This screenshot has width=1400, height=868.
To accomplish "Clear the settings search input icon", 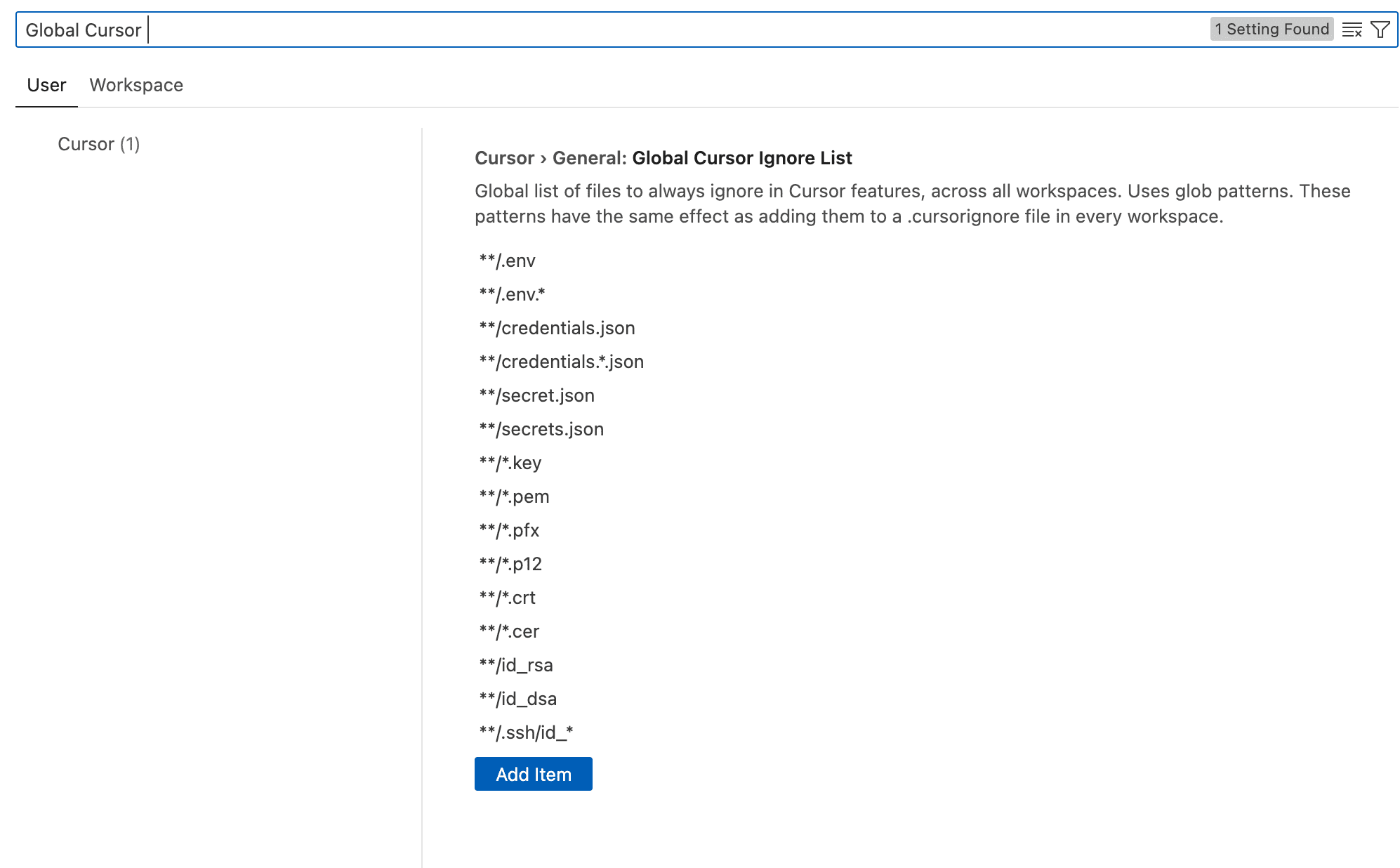I will pyautogui.click(x=1352, y=29).
